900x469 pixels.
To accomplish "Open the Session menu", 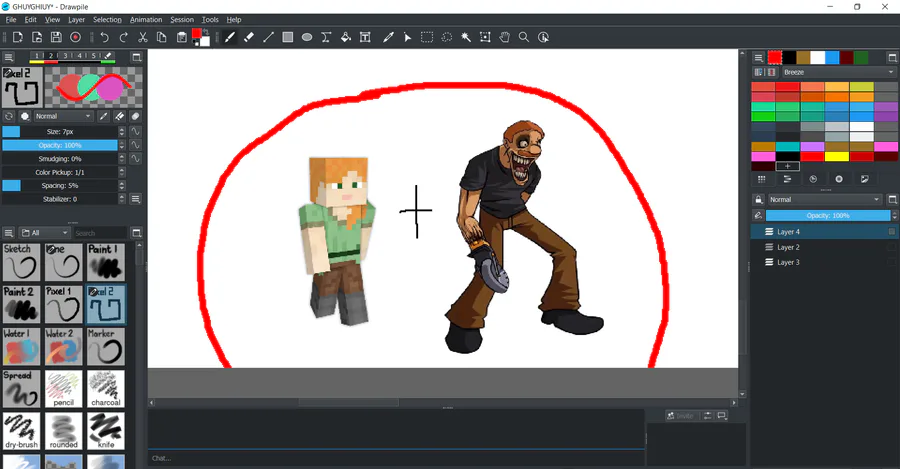I will click(182, 20).
